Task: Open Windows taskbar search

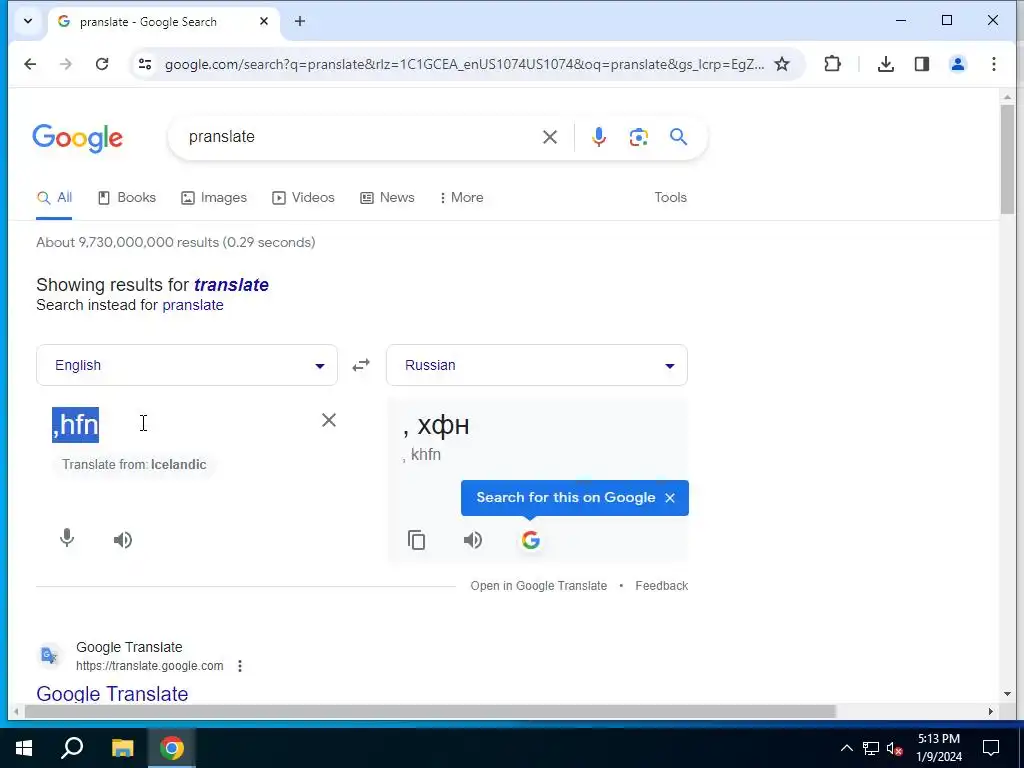Action: click(72, 748)
